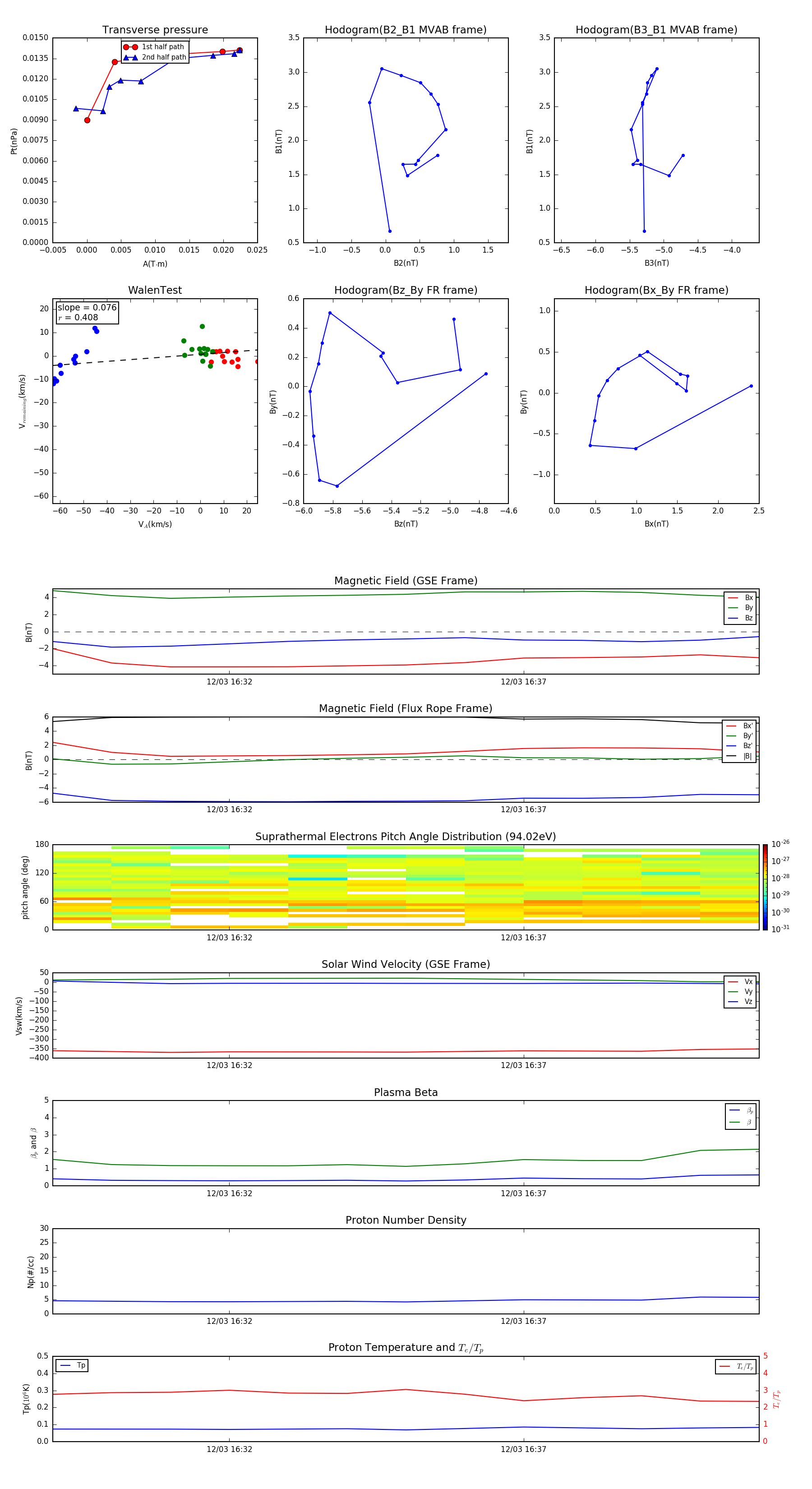Click 'Vz' in solar wind legend
Viewport: 812px width, 1489px height.
pyautogui.click(x=740, y=1002)
